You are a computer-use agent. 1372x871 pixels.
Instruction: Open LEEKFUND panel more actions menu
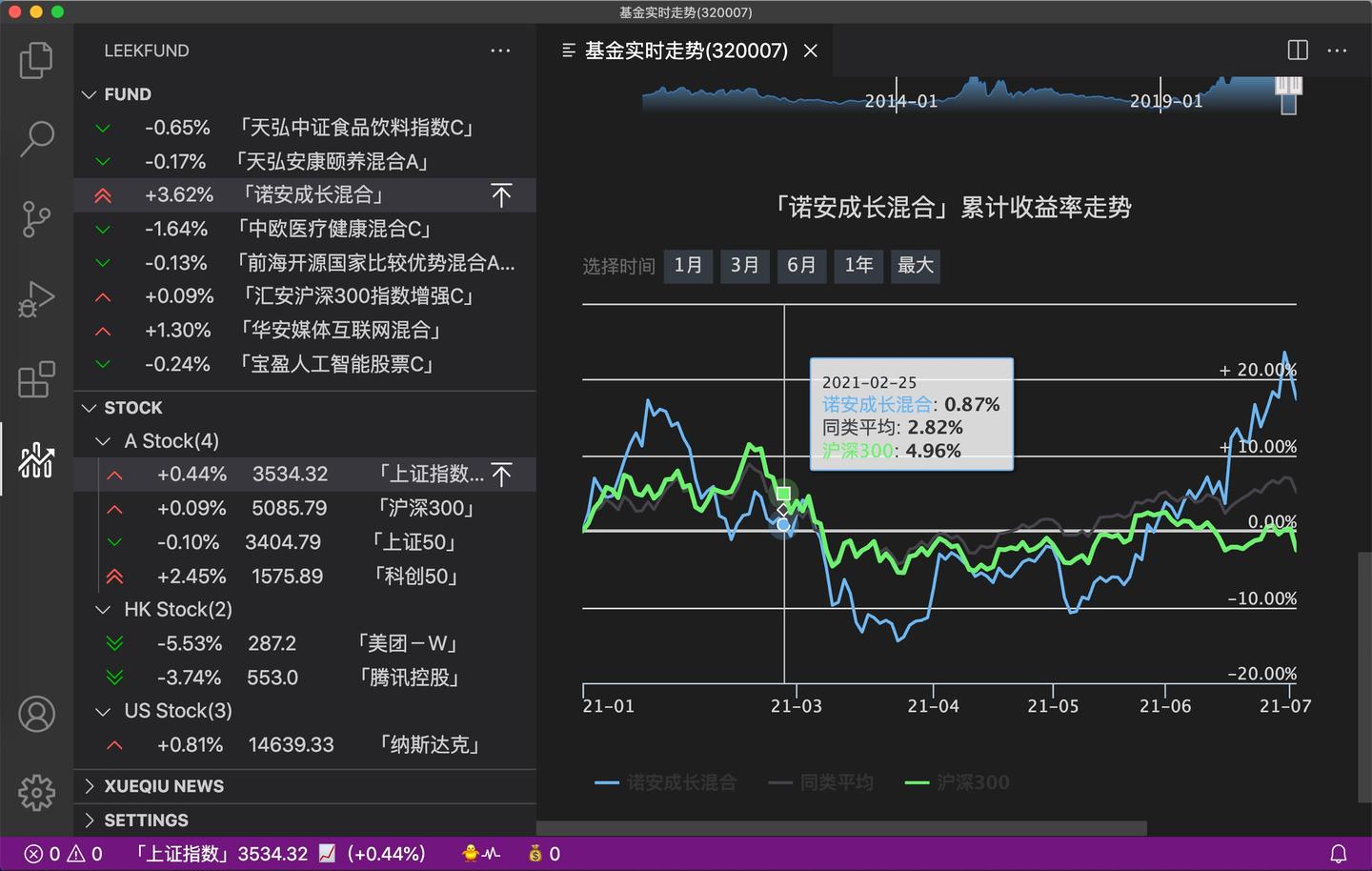coord(500,51)
